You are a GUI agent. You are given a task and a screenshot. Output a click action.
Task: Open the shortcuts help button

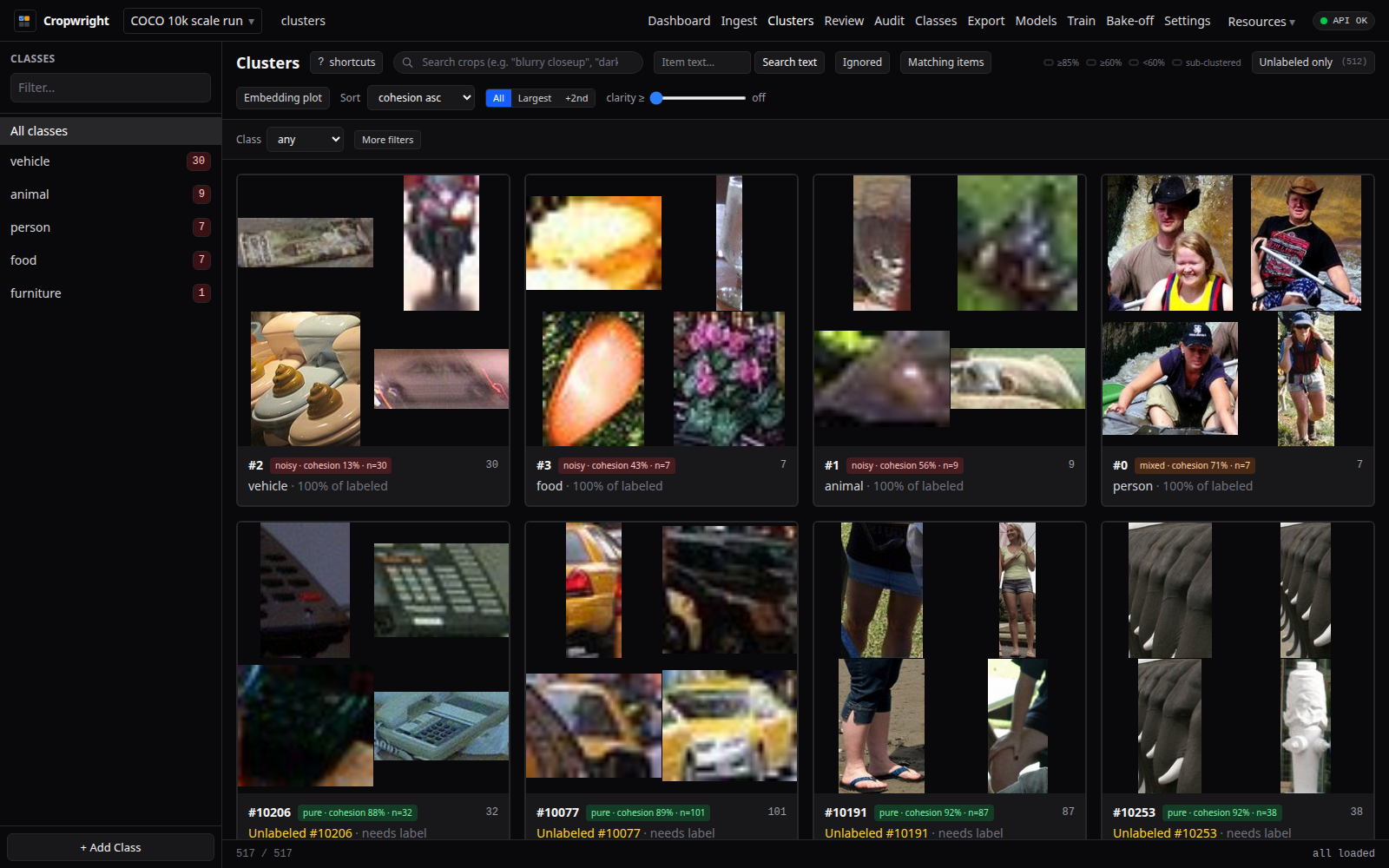(346, 62)
